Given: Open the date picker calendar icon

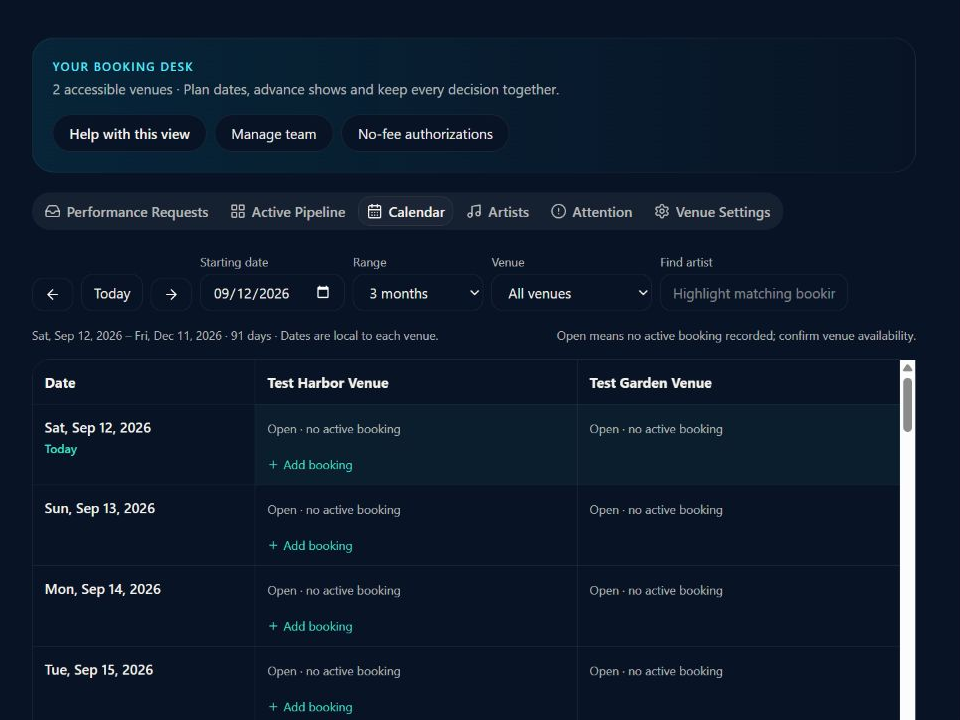Looking at the screenshot, I should pos(323,293).
